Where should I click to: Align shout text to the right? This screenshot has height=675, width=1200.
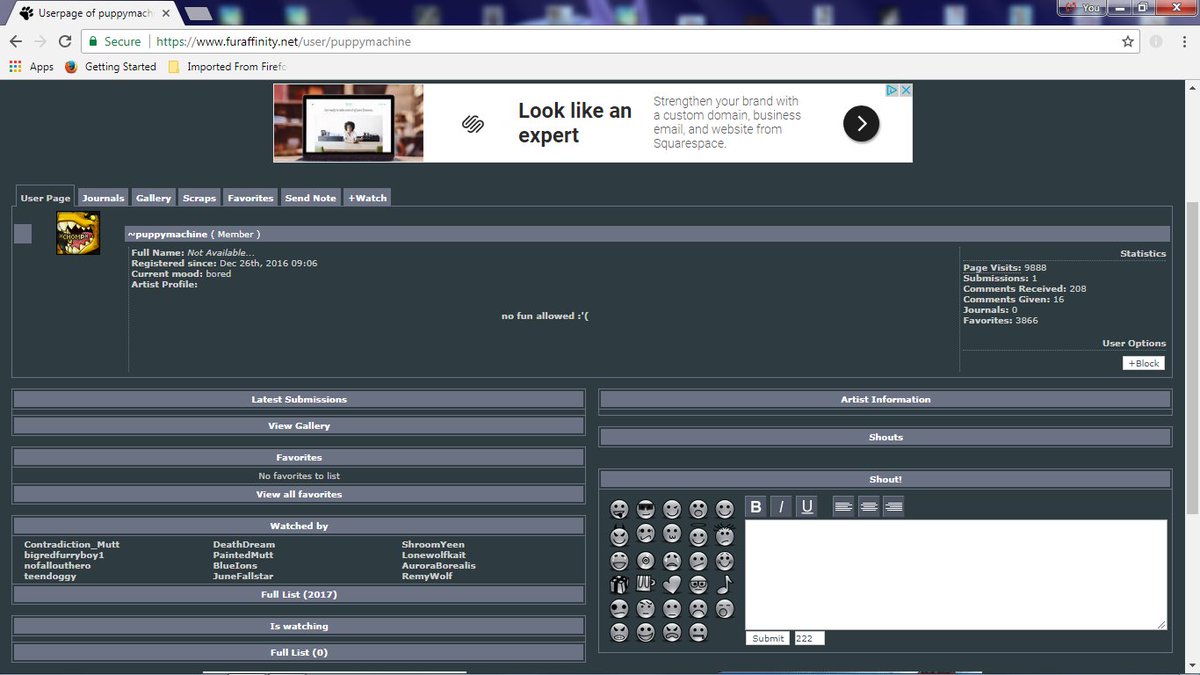(x=894, y=506)
